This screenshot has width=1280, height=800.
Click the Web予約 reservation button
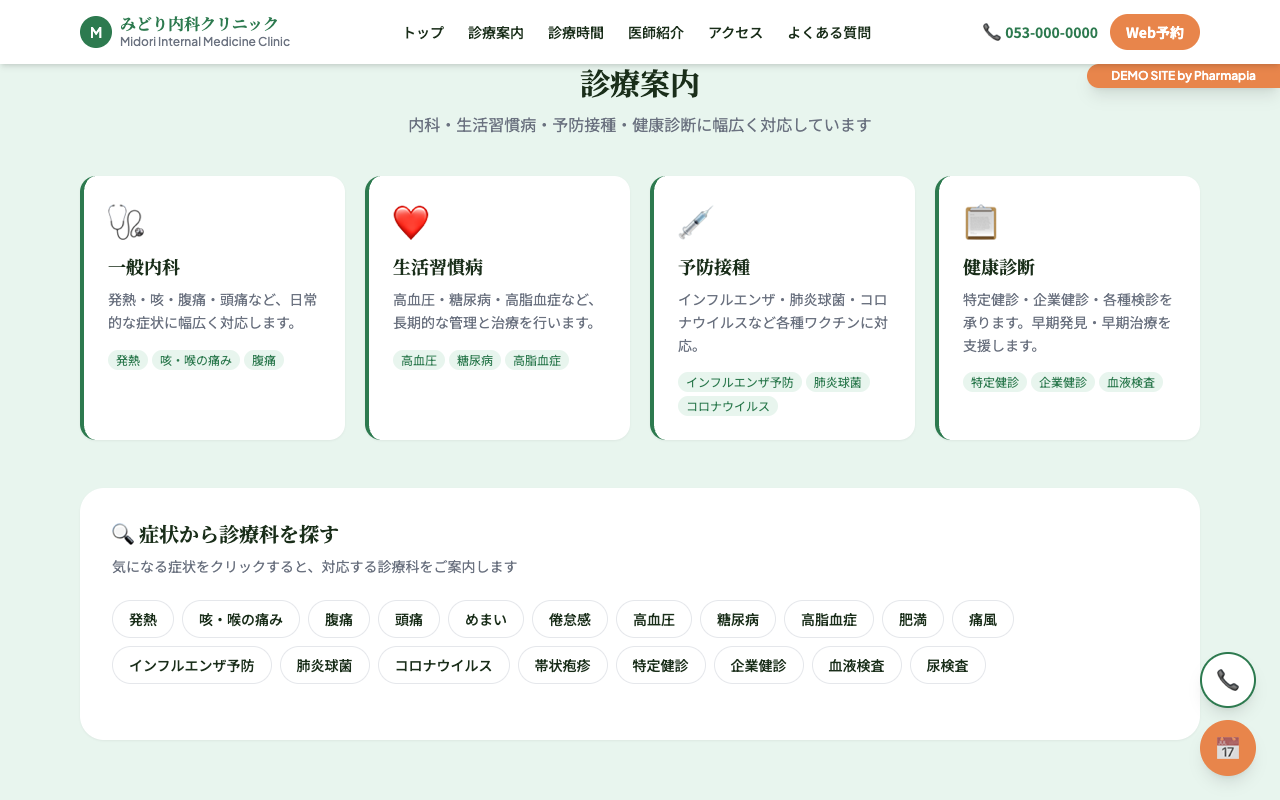[x=1154, y=32]
